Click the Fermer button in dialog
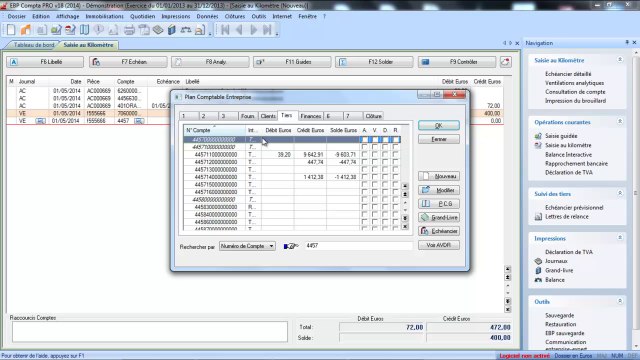Screen dimensions: 640x360 coord(438,139)
